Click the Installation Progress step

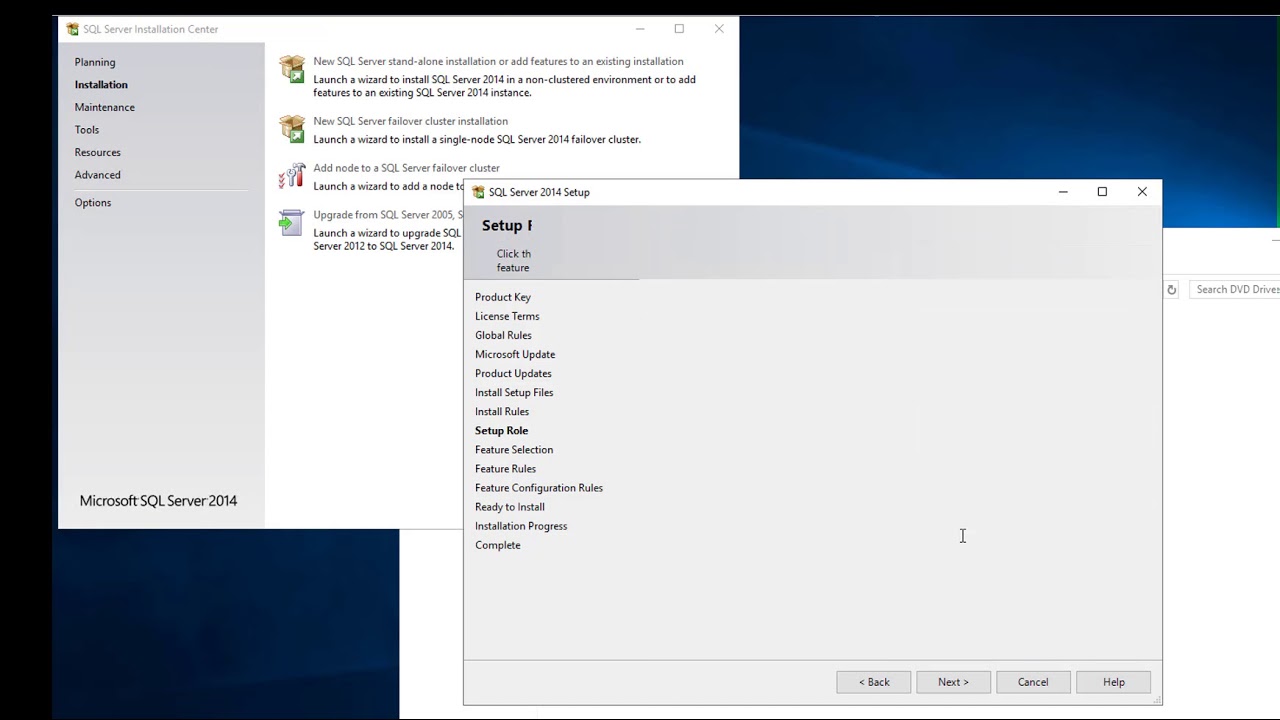tap(521, 526)
